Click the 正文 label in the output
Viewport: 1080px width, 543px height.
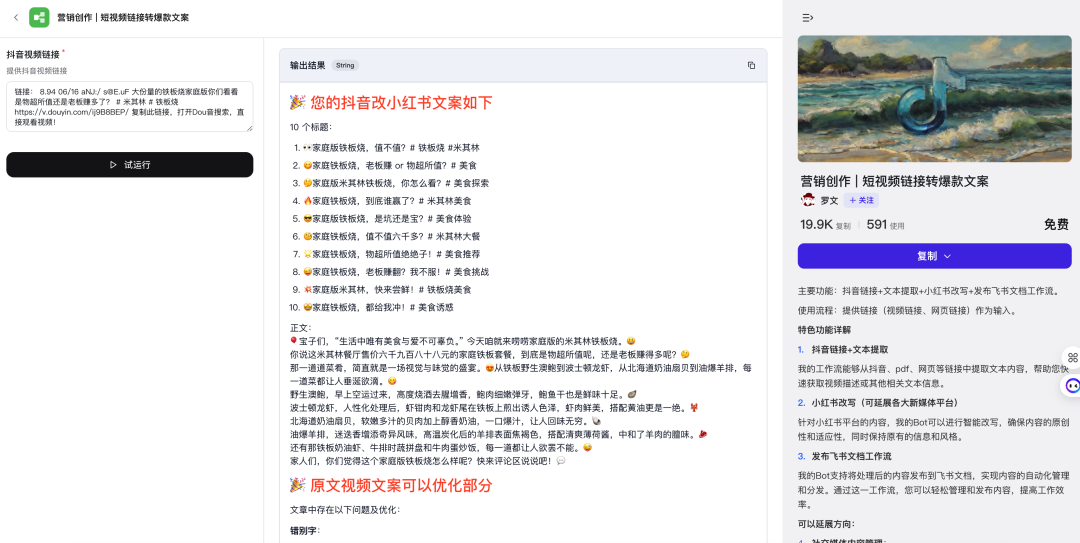pos(301,328)
